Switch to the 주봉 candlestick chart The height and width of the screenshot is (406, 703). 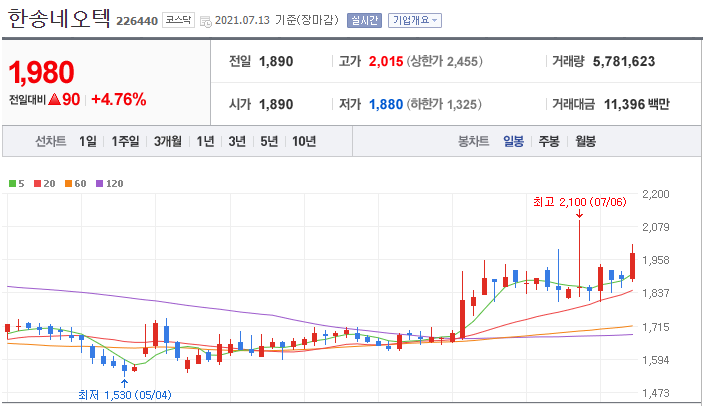tap(549, 142)
